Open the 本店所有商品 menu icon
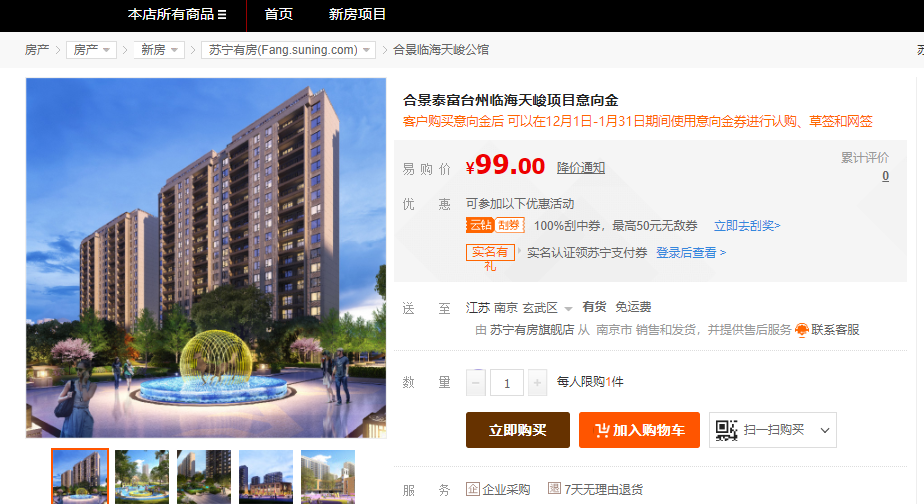Screen dimensions: 924x504 coord(222,15)
